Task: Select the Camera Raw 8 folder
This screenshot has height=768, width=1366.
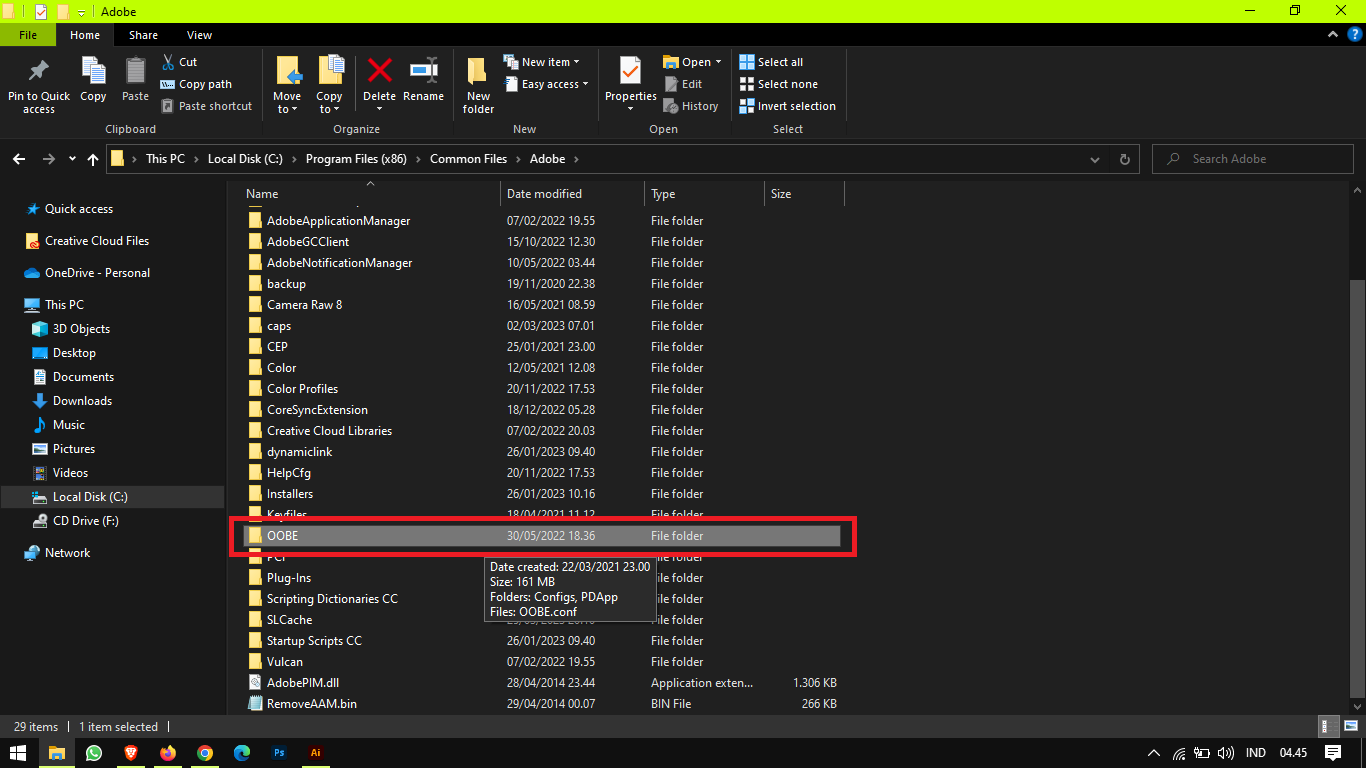Action: click(x=541, y=305)
